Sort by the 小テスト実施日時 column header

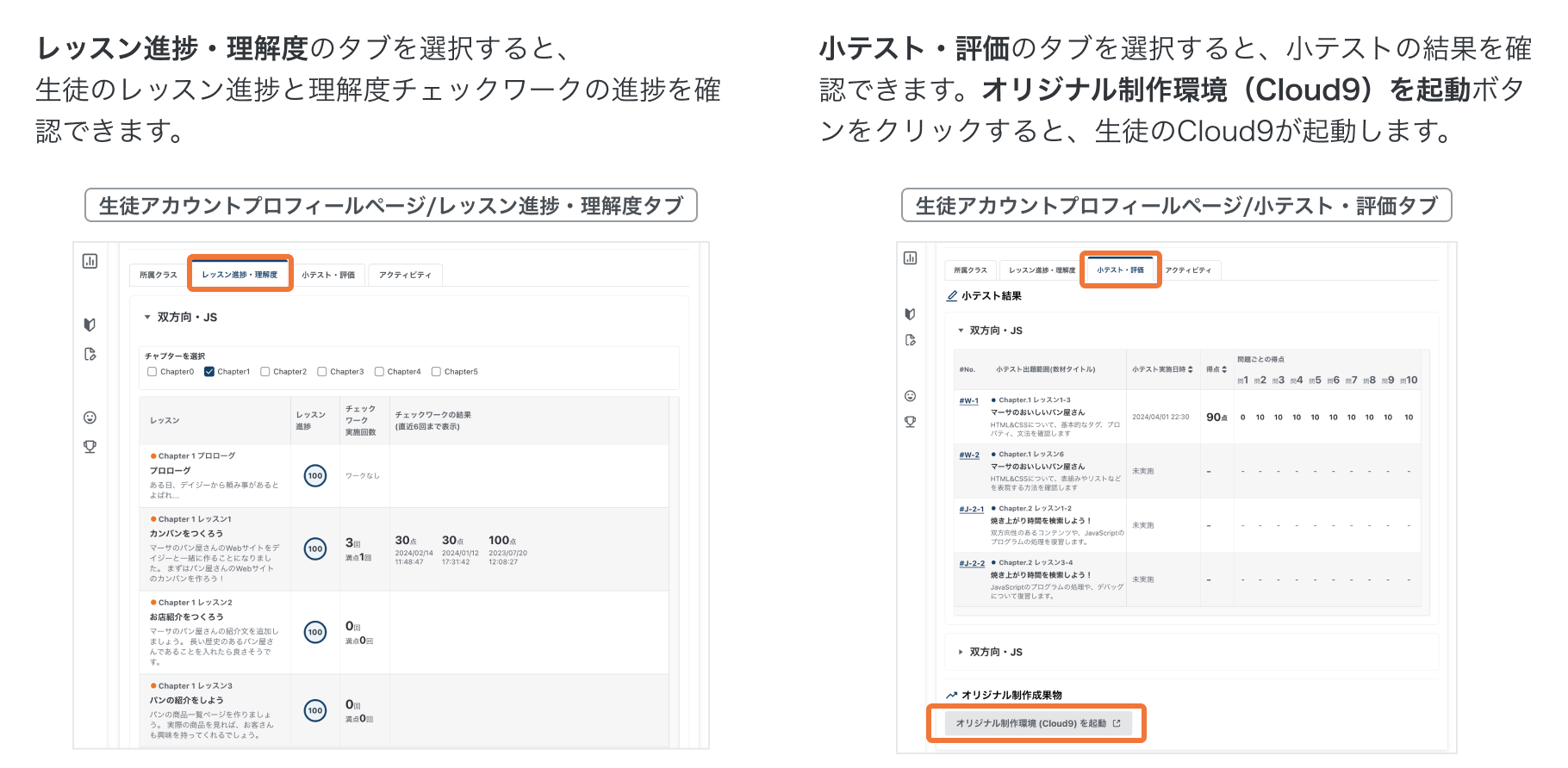(x=1162, y=369)
